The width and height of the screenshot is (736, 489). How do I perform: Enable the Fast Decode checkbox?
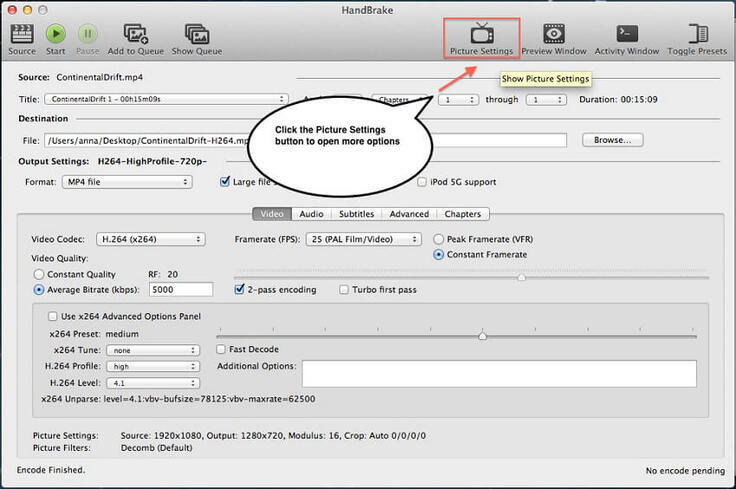(221, 349)
